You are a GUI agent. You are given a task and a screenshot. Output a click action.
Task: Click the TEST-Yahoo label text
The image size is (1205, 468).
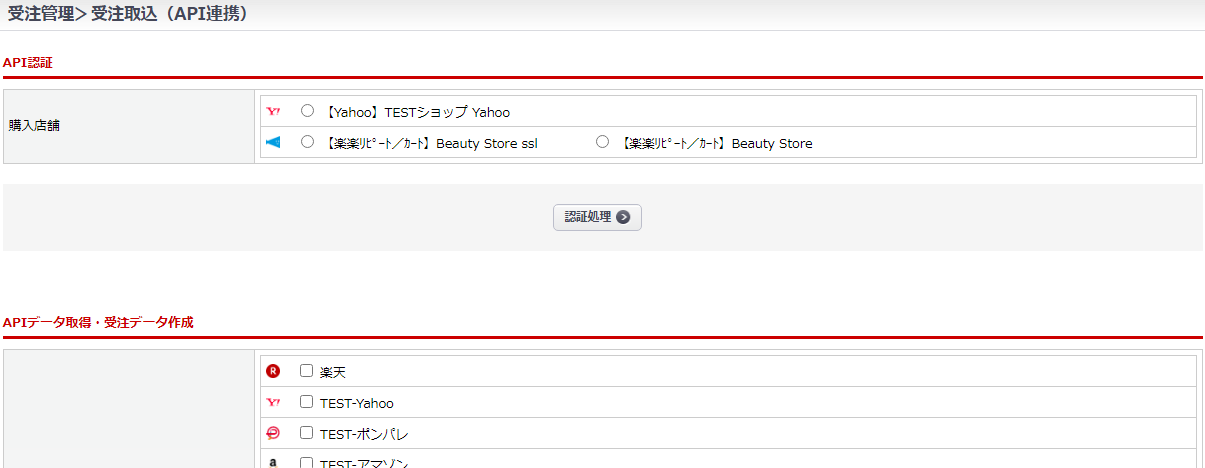357,403
